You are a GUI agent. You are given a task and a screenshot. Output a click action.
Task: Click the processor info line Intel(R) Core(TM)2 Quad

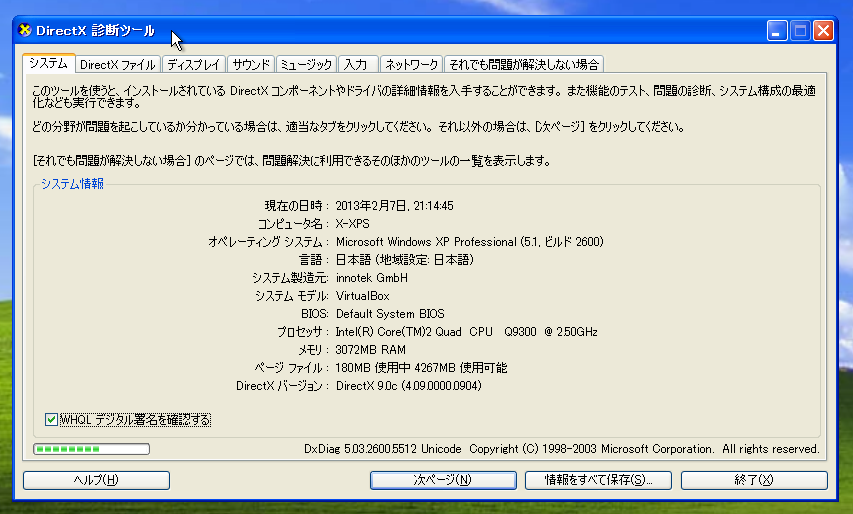[x=466, y=332]
